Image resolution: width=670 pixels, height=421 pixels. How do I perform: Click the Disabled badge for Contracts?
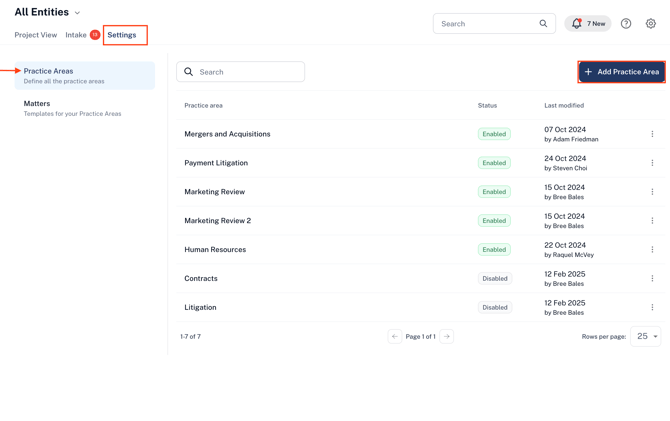(x=495, y=278)
